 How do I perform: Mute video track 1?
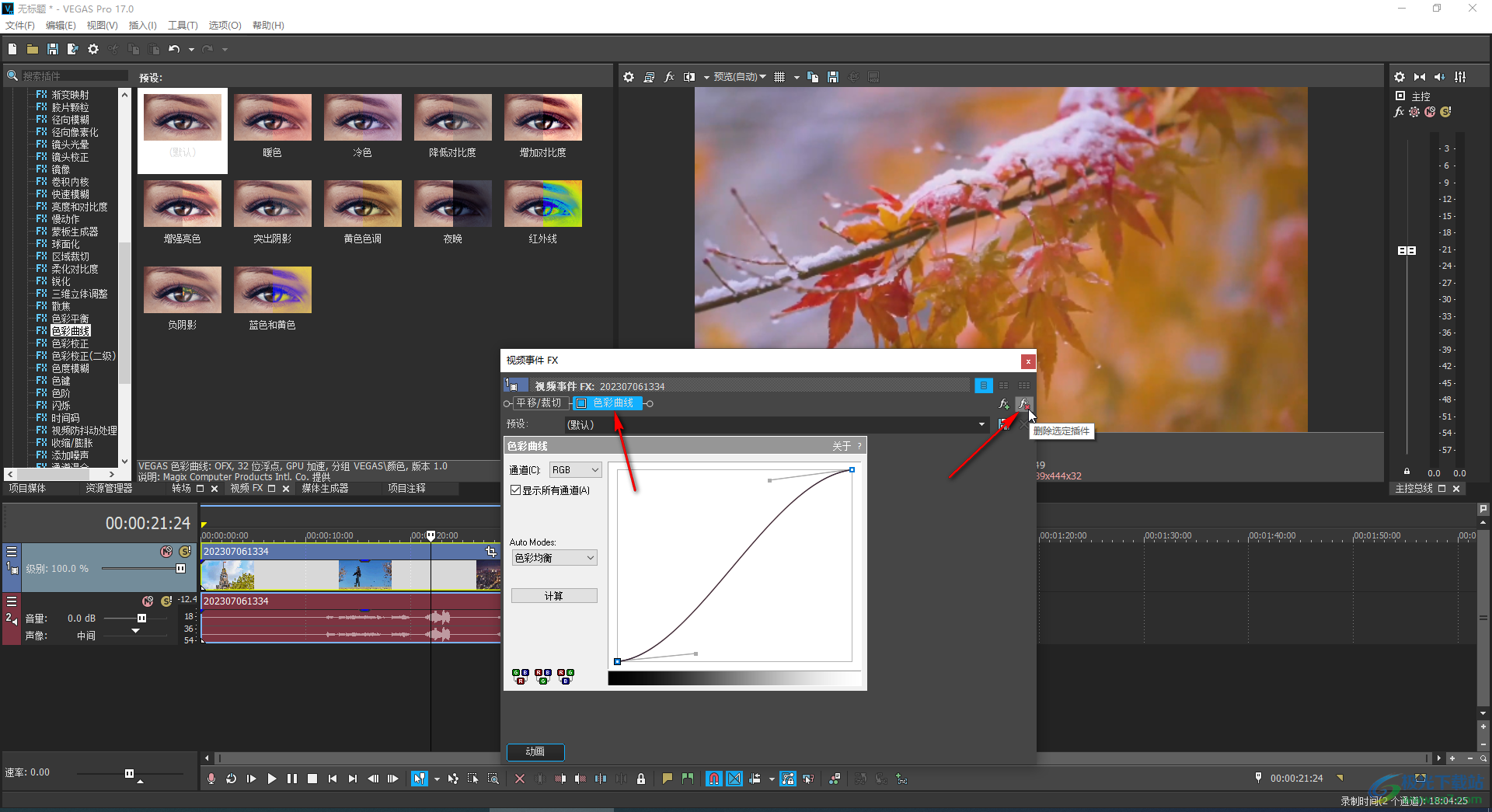click(x=166, y=552)
